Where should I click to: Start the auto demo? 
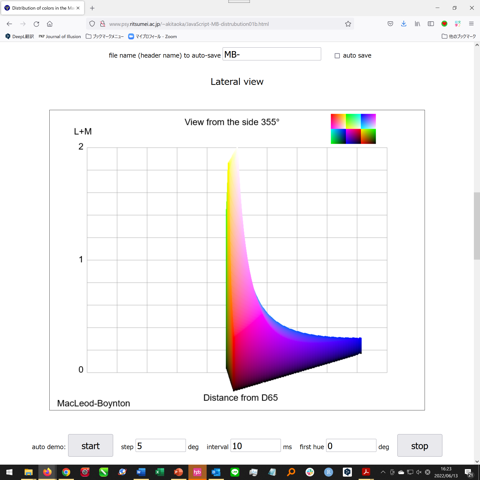click(x=90, y=446)
